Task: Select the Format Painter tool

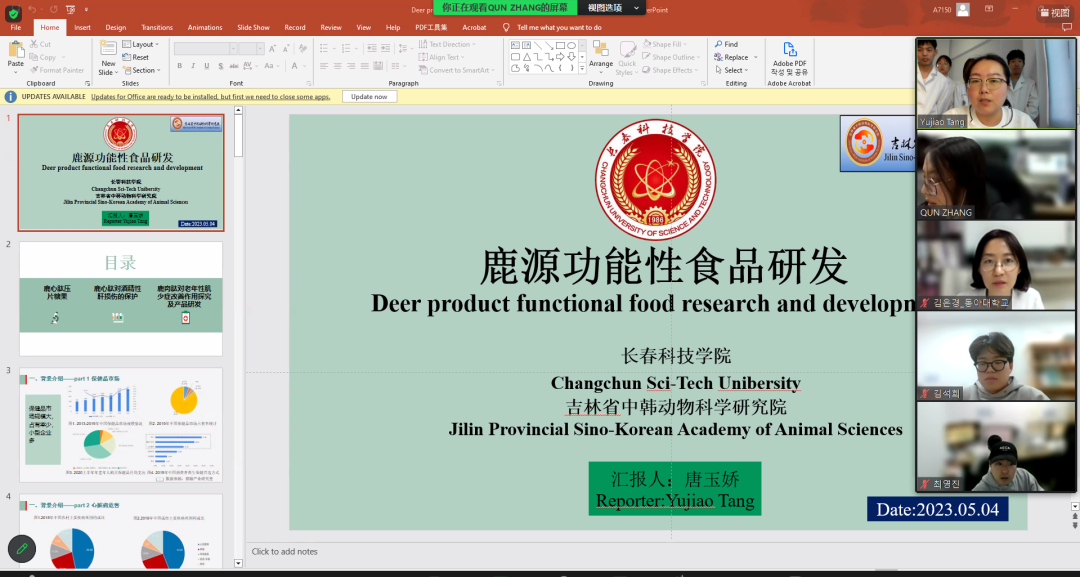Action: point(58,70)
